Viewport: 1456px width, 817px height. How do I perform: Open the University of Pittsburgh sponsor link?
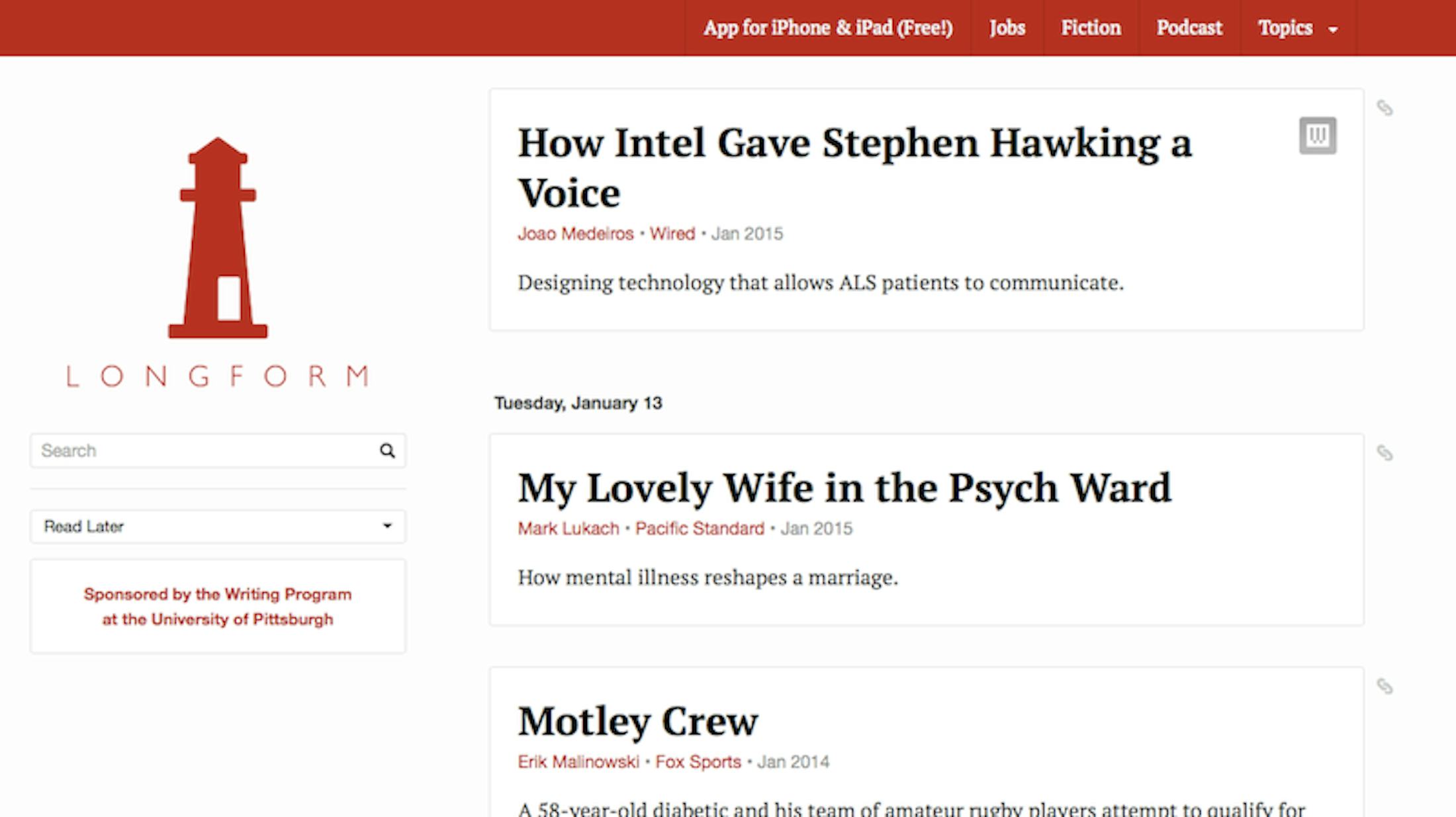[x=217, y=607]
